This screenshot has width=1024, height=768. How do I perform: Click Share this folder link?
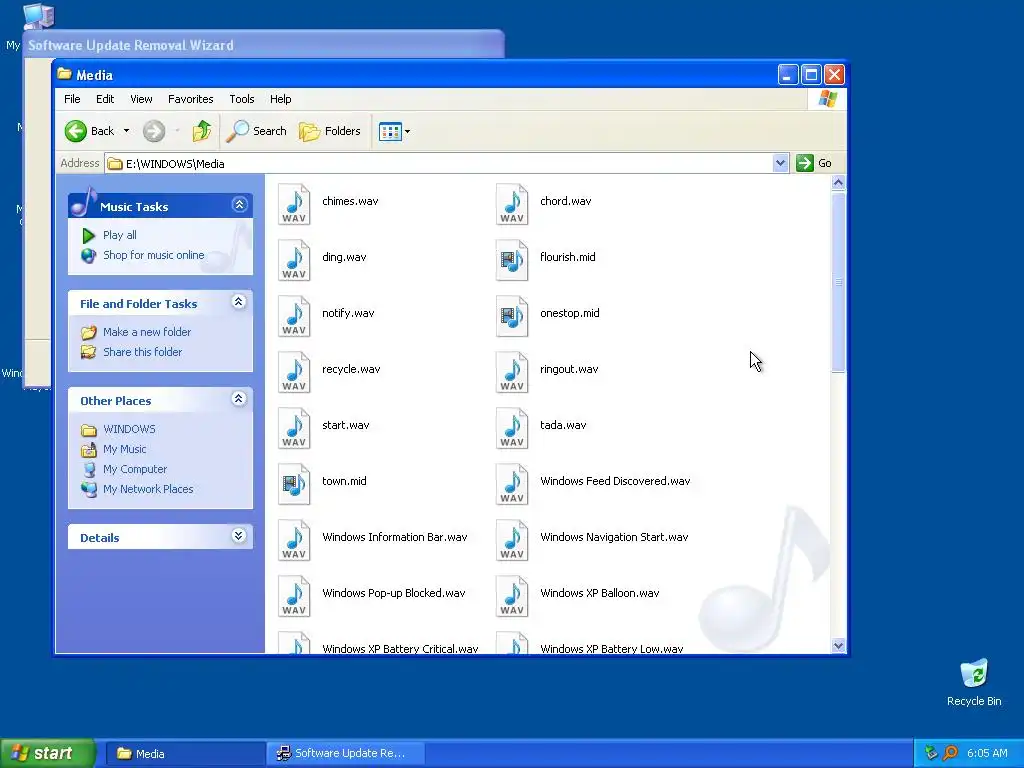pos(142,352)
